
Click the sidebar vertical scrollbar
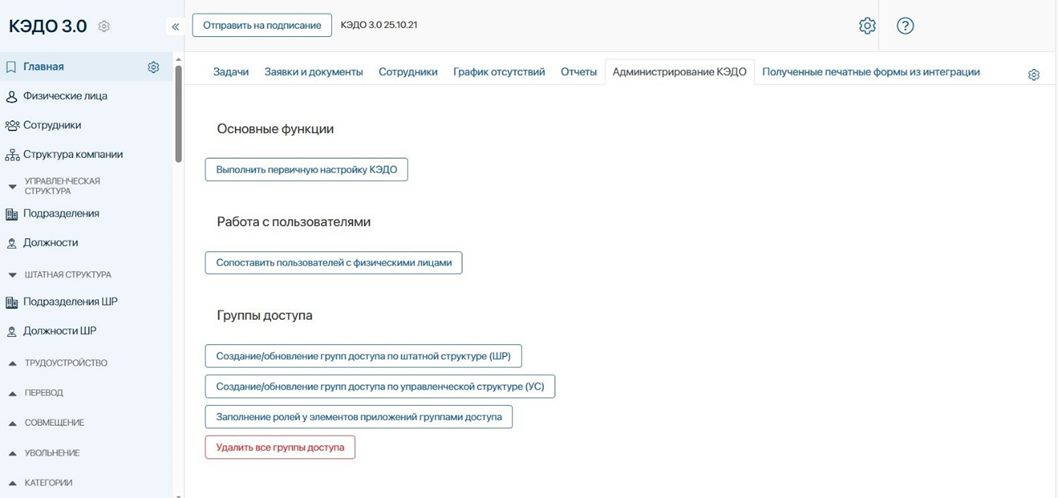pyautogui.click(x=179, y=110)
